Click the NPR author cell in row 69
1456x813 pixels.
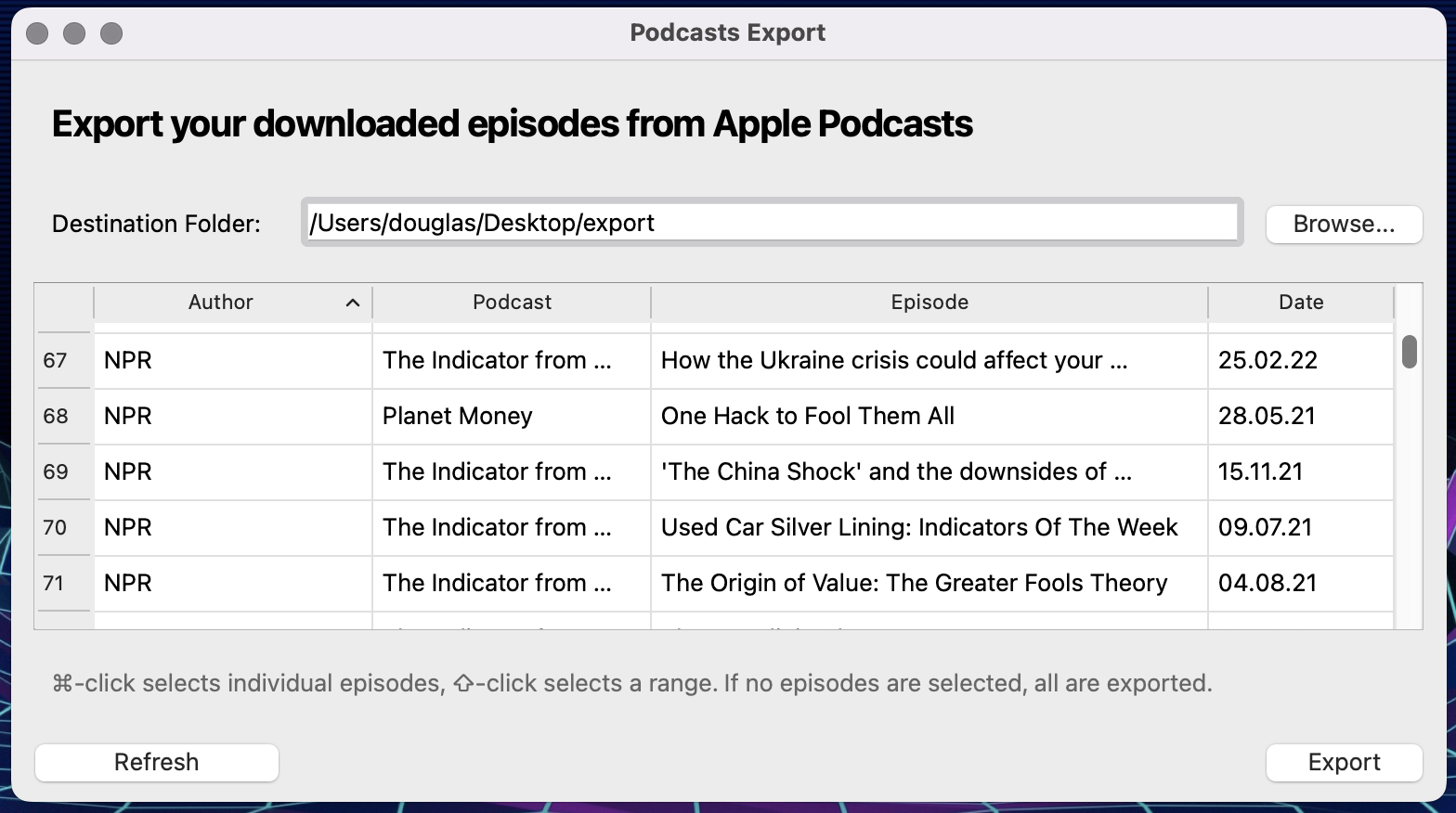pyautogui.click(x=233, y=471)
